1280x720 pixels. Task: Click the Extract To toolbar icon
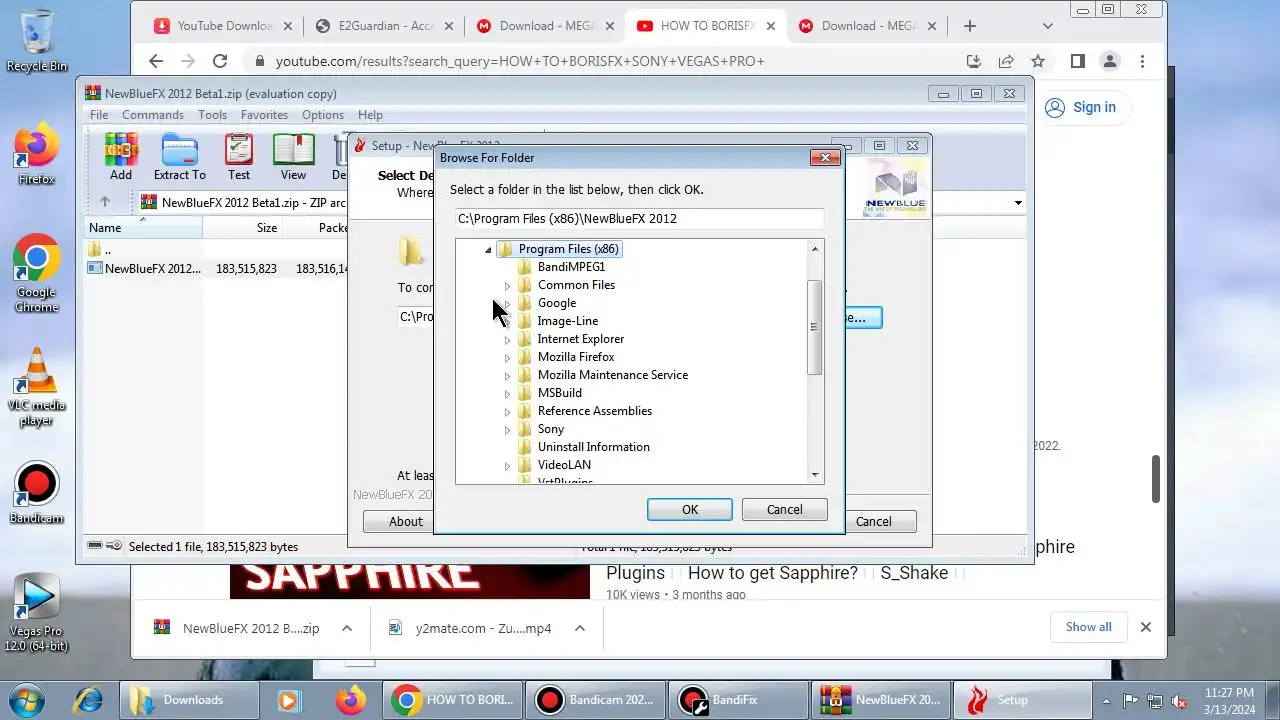click(x=180, y=157)
